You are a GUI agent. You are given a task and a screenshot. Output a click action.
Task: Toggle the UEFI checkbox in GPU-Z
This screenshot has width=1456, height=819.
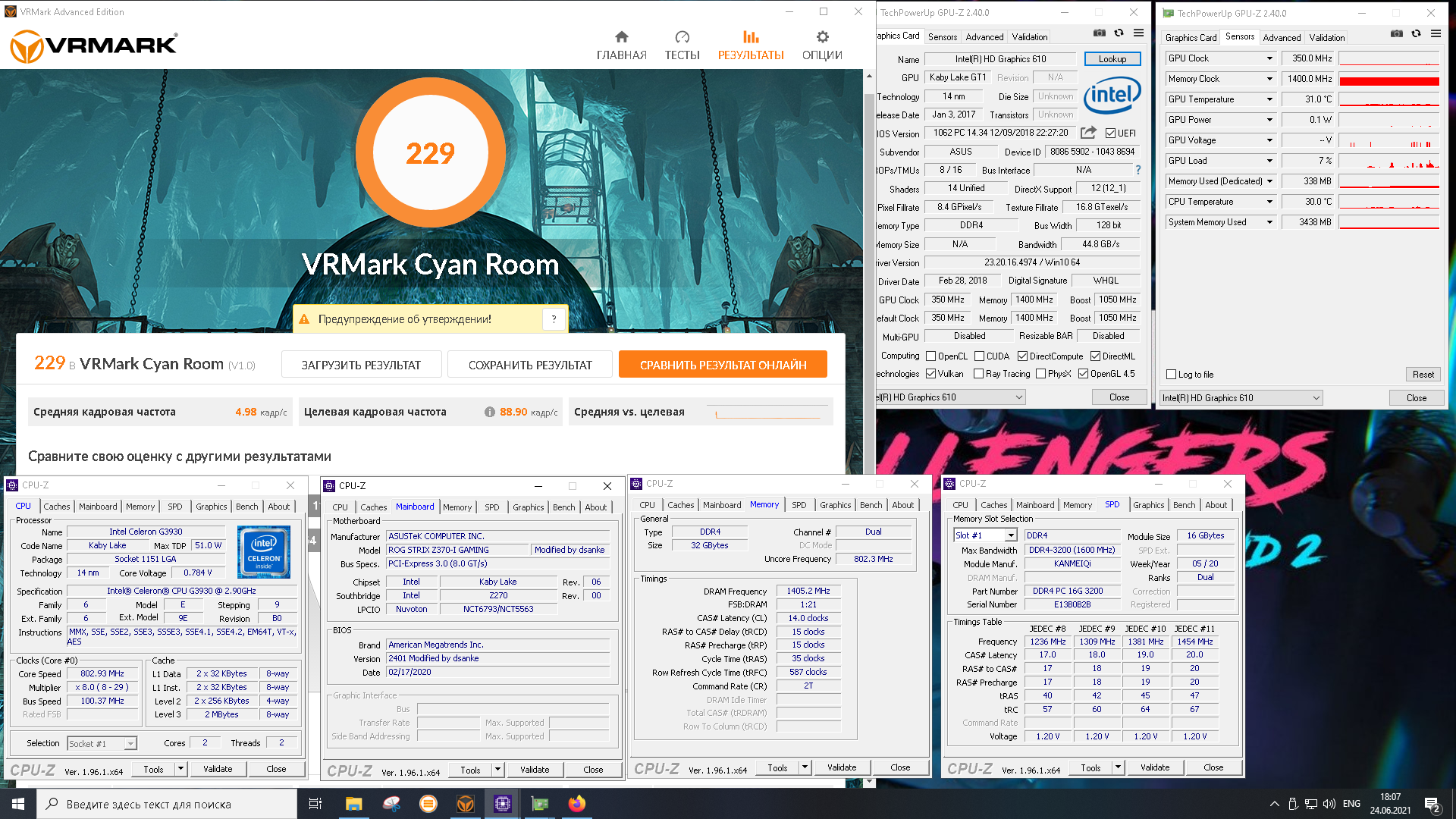[1110, 133]
